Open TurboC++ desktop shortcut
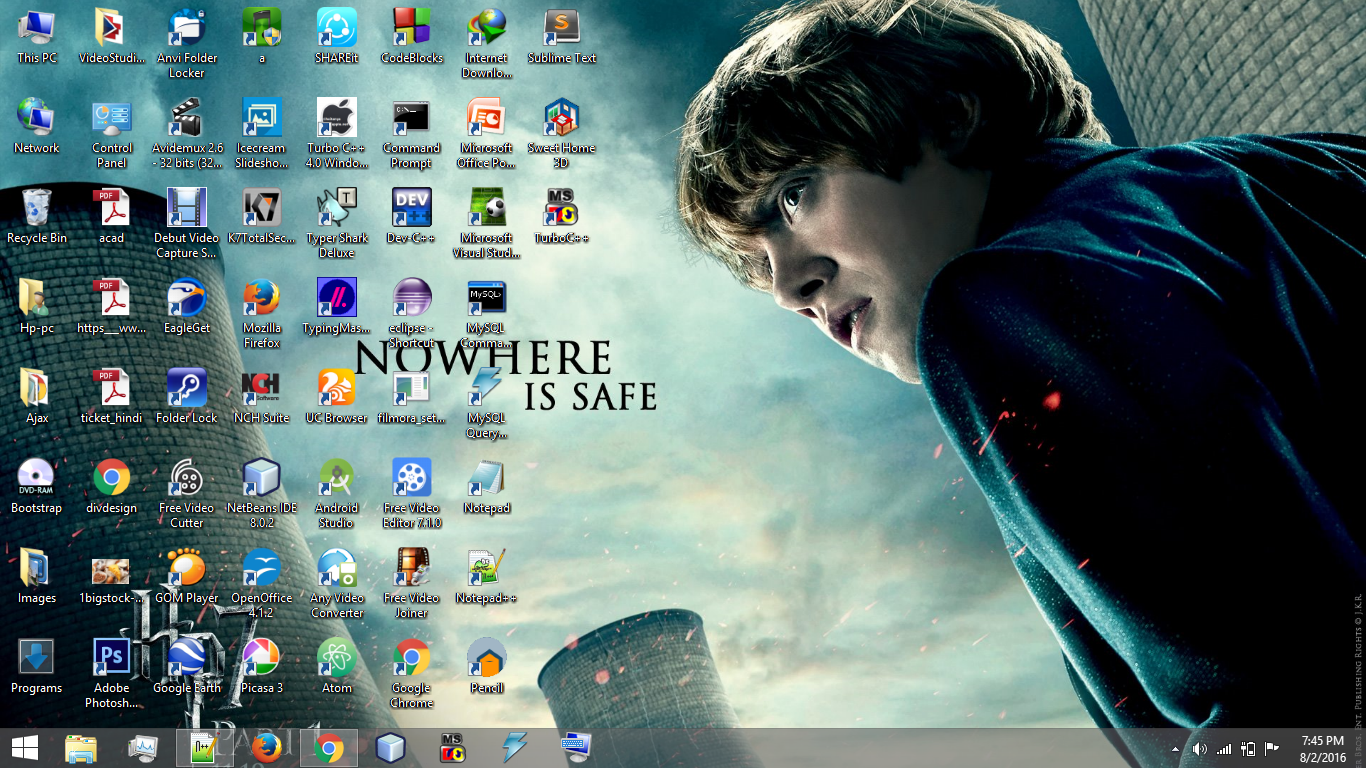This screenshot has width=1366, height=768. (562, 217)
